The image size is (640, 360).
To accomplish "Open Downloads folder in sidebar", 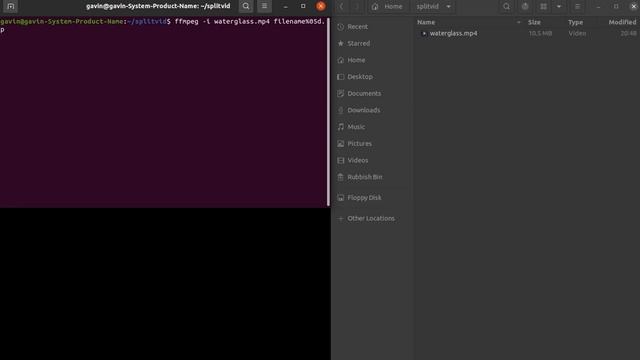I will click(x=372, y=110).
